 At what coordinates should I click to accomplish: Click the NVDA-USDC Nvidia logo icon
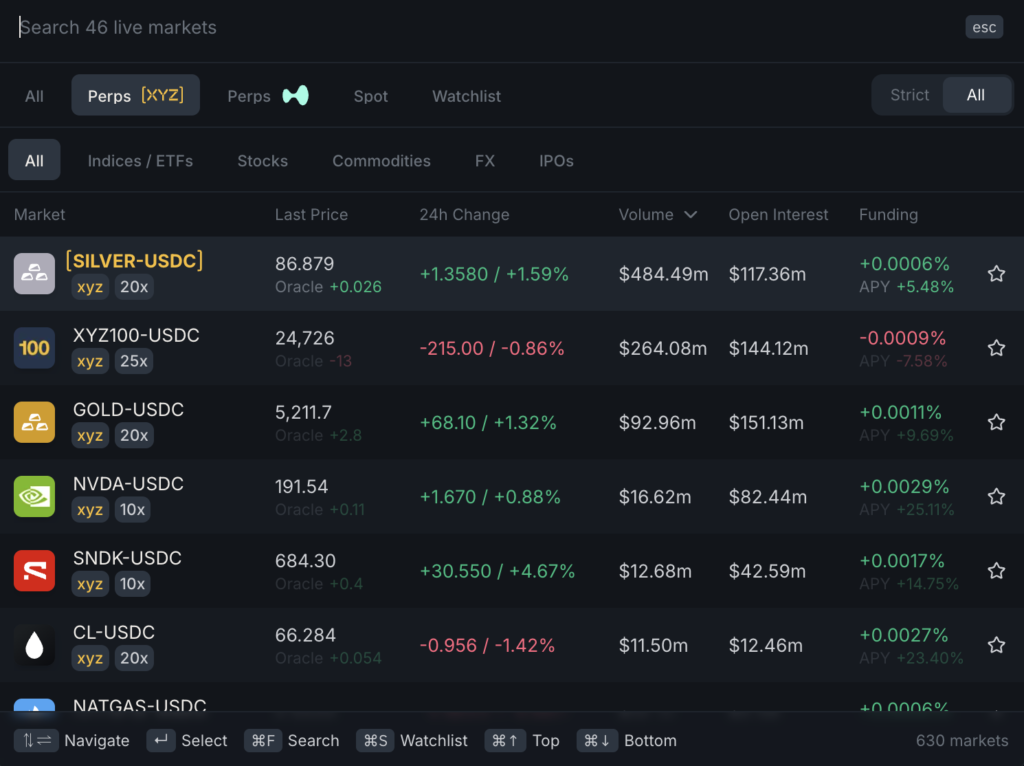click(x=34, y=496)
